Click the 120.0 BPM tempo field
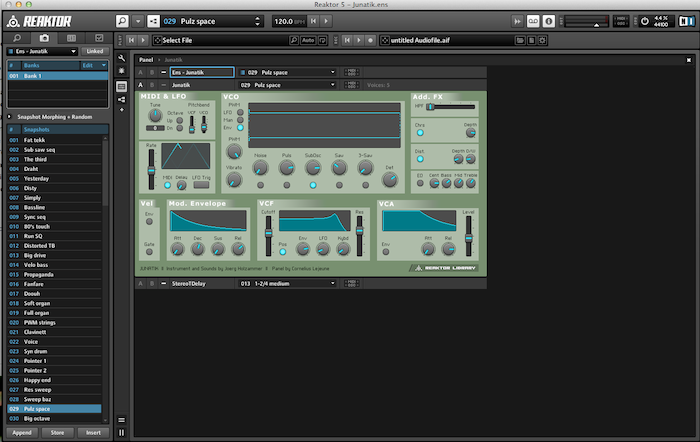The width and height of the screenshot is (700, 442). [288, 21]
